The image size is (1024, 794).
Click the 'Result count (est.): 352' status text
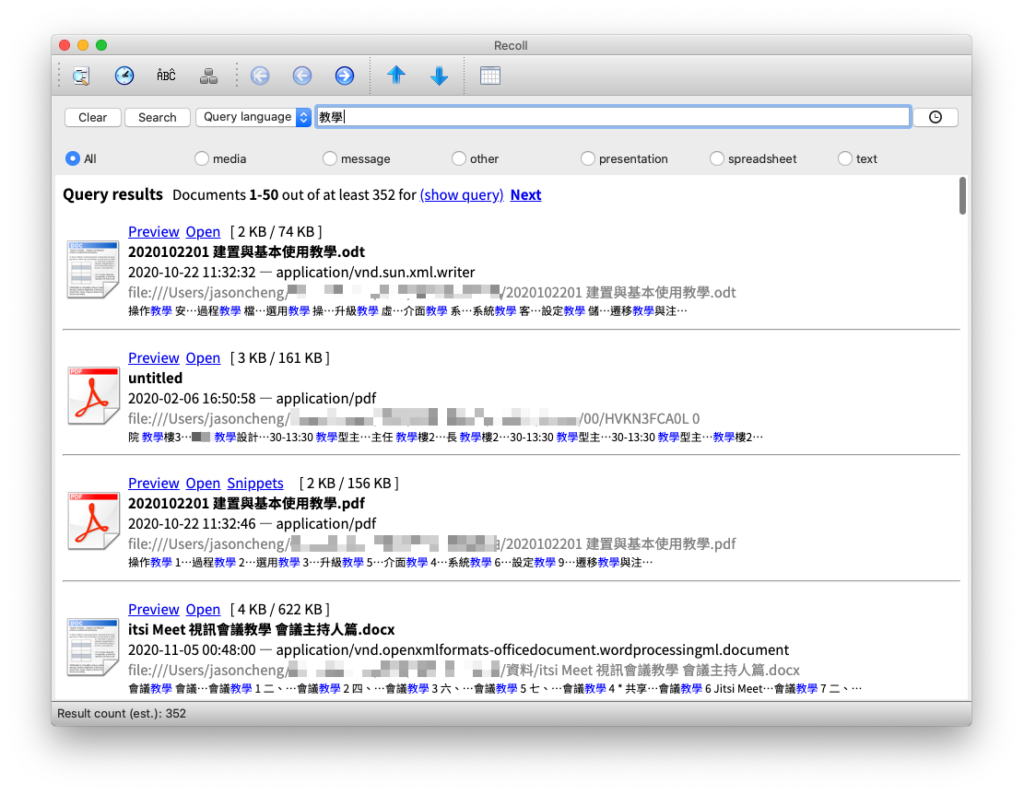coord(122,714)
